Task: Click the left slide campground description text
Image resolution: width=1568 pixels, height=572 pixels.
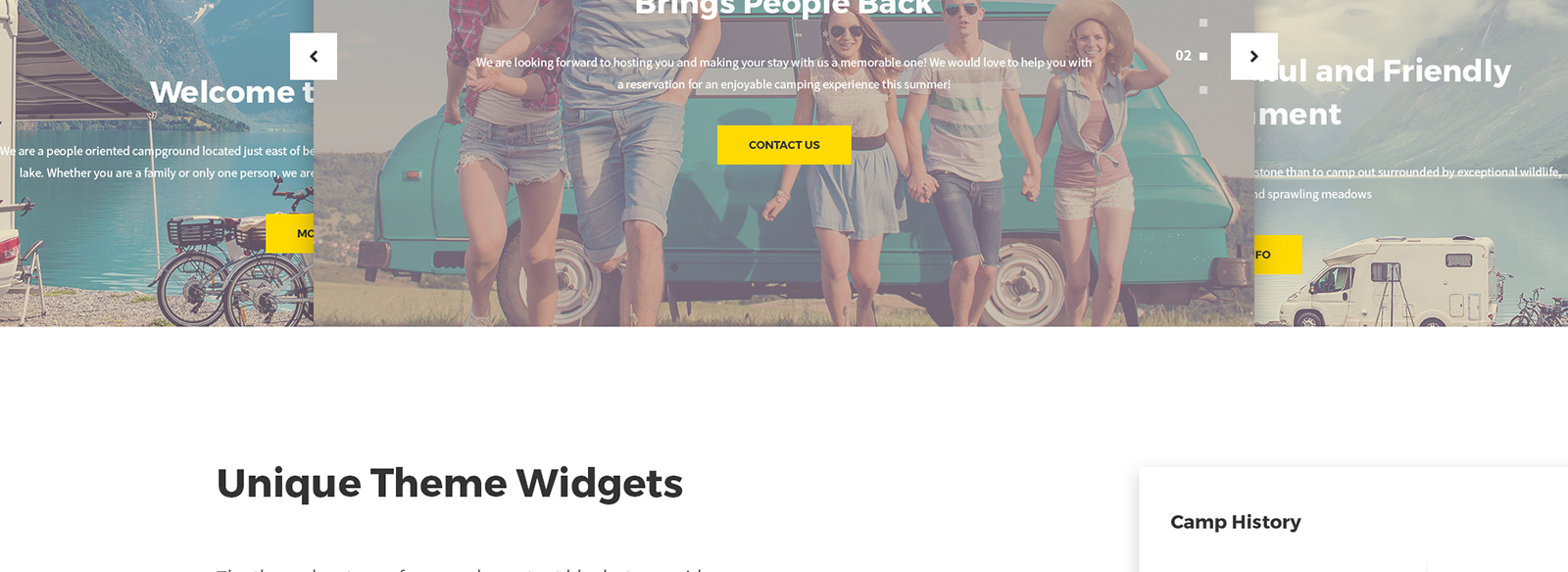Action: (157, 162)
